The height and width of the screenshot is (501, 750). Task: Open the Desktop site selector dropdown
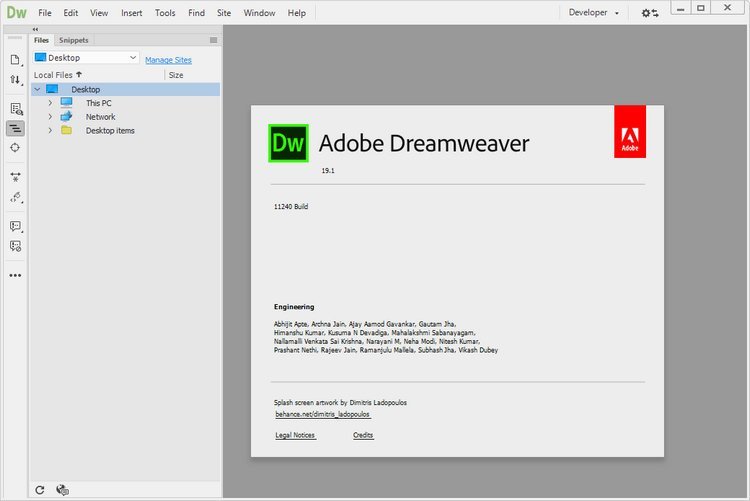(x=86, y=57)
